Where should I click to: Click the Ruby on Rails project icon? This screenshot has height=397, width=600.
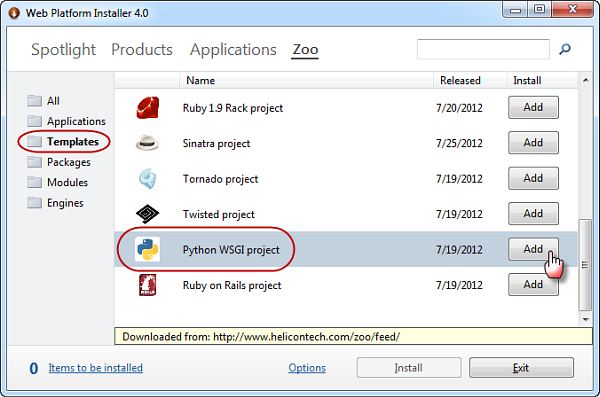[x=148, y=285]
